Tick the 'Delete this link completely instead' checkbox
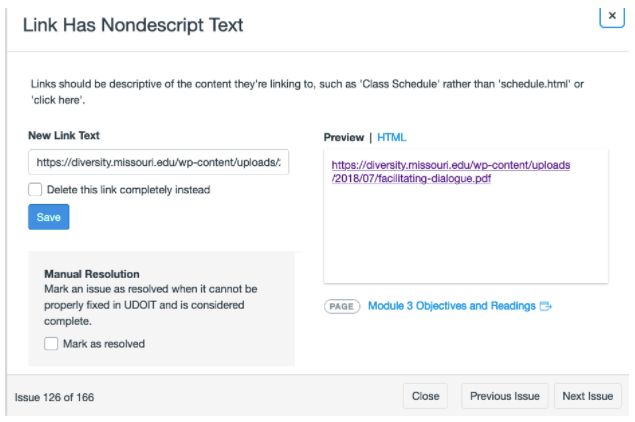This screenshot has width=635, height=422. click(36, 189)
